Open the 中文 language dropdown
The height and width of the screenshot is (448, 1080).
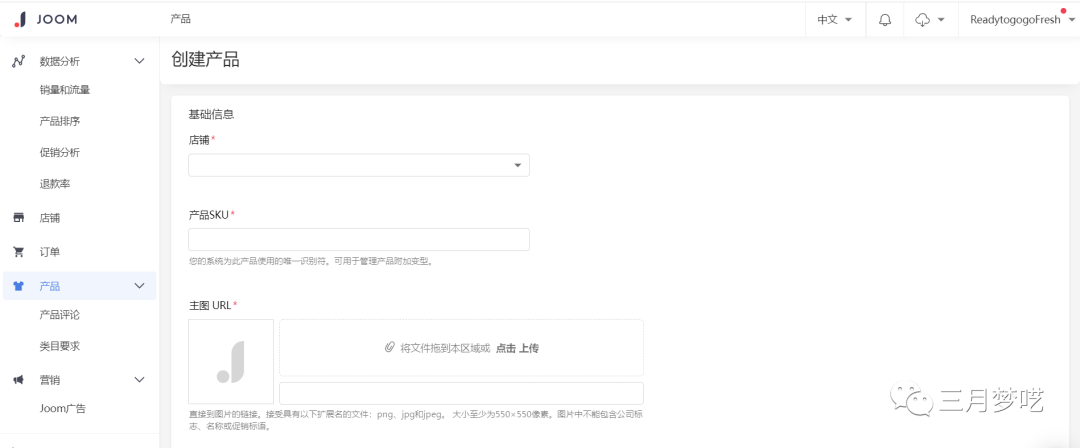tap(834, 20)
